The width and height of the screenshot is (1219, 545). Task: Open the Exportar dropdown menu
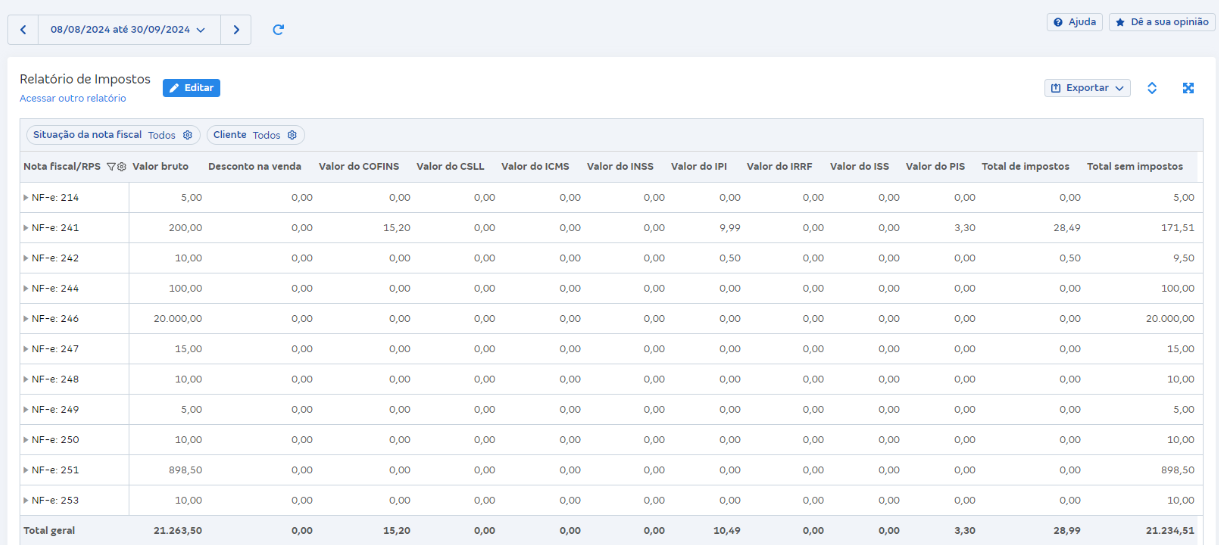(1087, 88)
